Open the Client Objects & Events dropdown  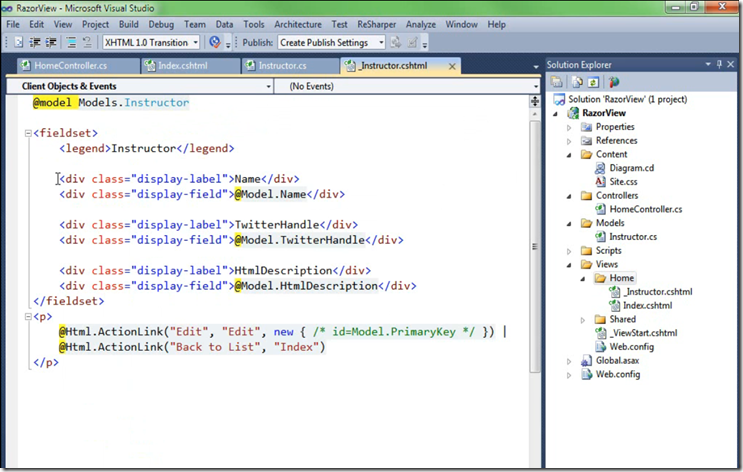coord(268,86)
